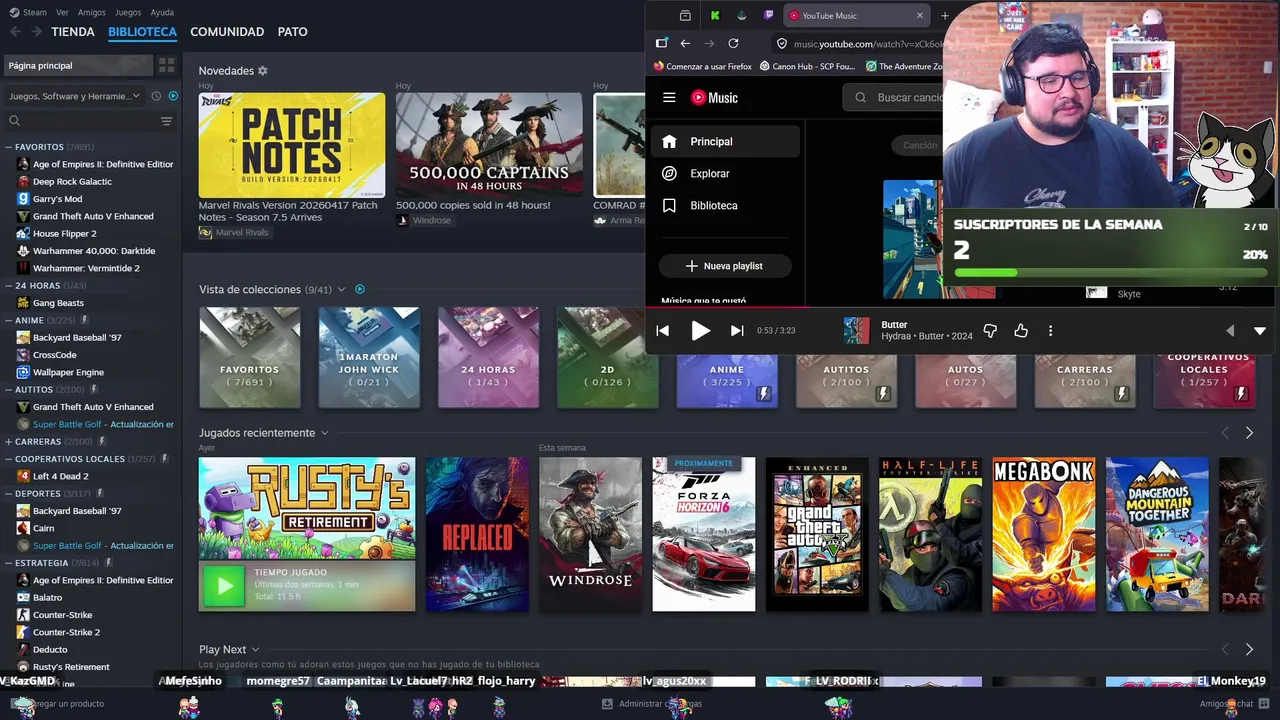Select Balatro in library list
The height and width of the screenshot is (720, 1280).
(x=47, y=598)
